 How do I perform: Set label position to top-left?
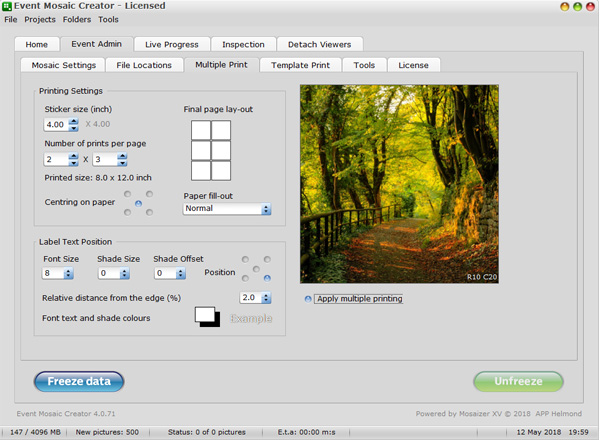point(245,259)
